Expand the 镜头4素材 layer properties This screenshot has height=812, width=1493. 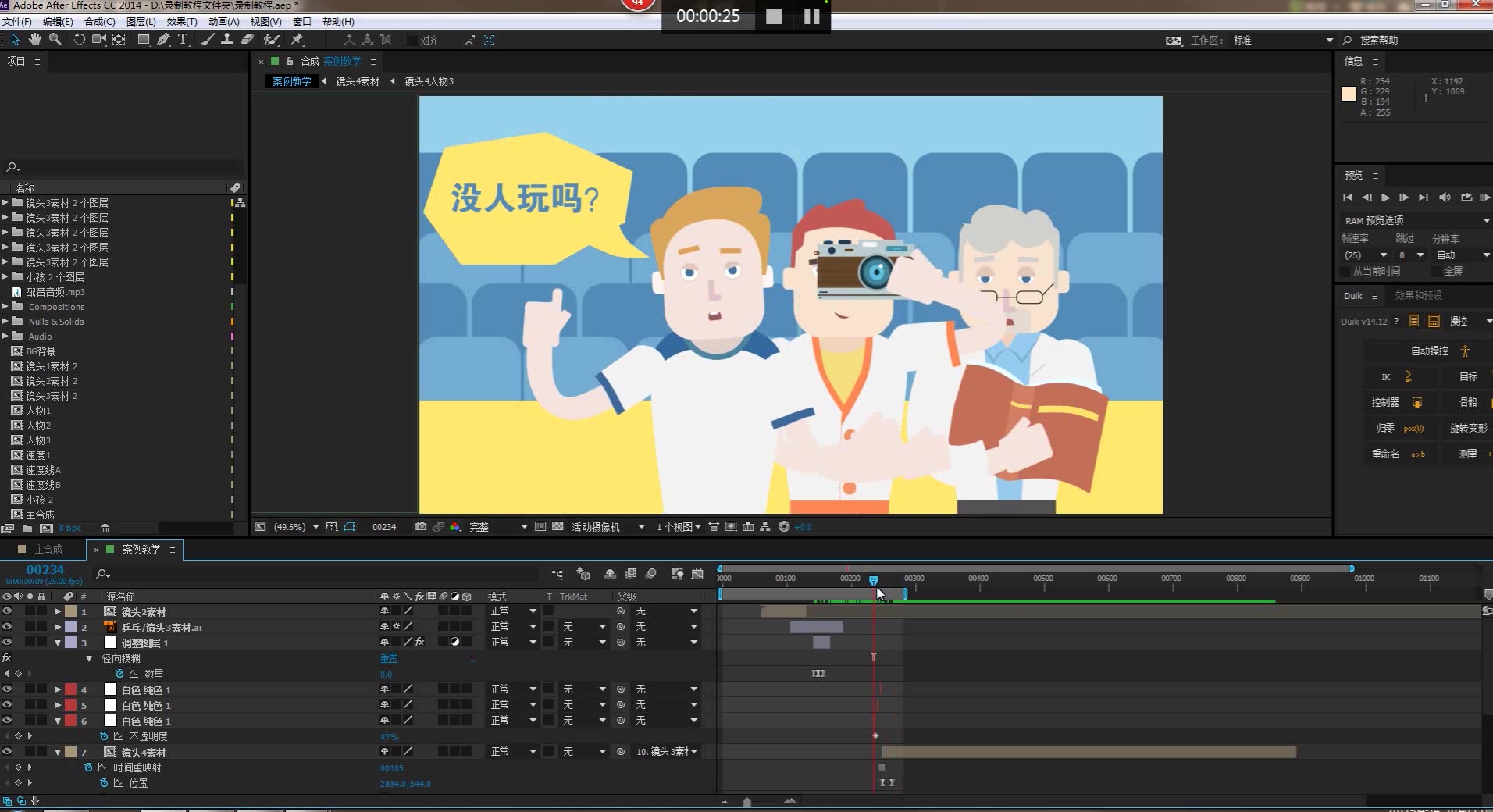coord(56,752)
